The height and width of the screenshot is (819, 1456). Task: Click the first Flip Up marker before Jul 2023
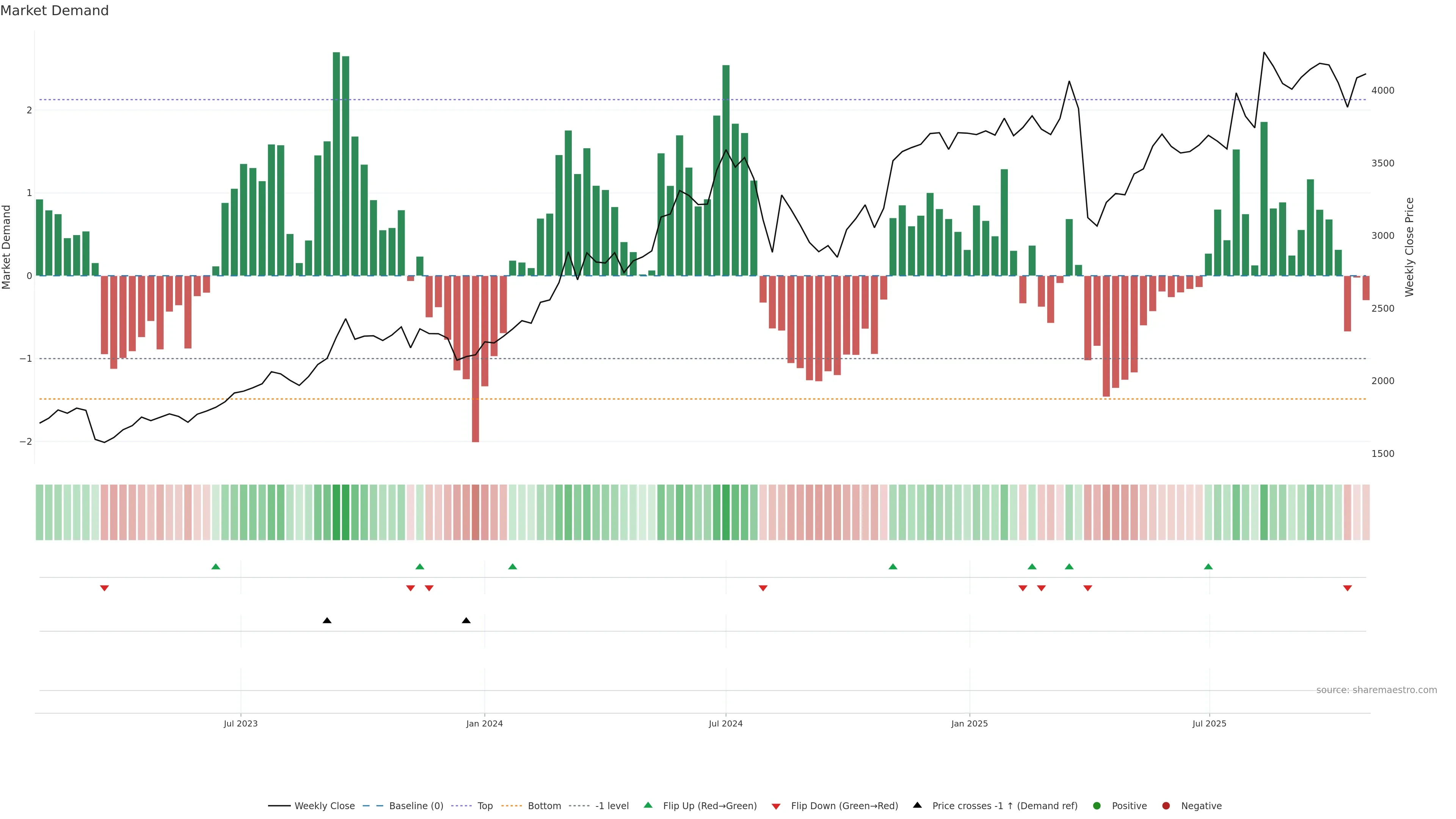(x=215, y=566)
